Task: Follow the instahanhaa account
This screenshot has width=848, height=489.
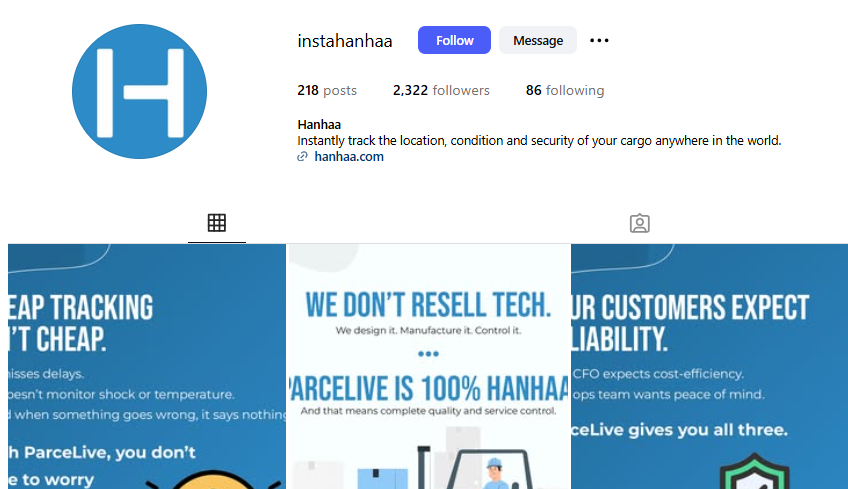Action: point(454,40)
